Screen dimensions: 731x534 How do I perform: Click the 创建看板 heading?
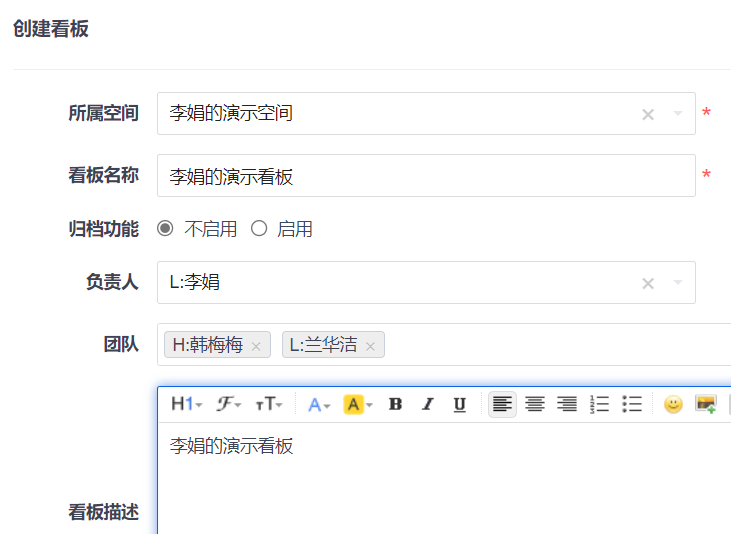click(x=51, y=28)
